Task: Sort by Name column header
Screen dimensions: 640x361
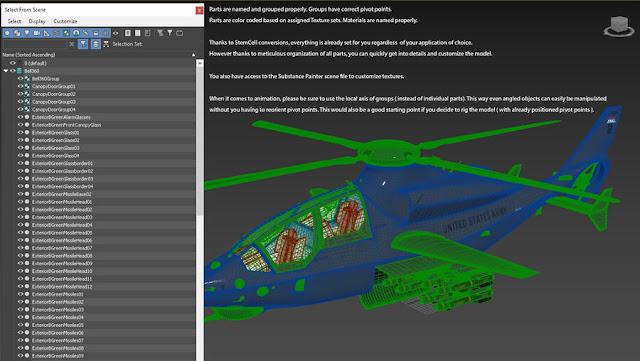Action: pyautogui.click(x=29, y=55)
